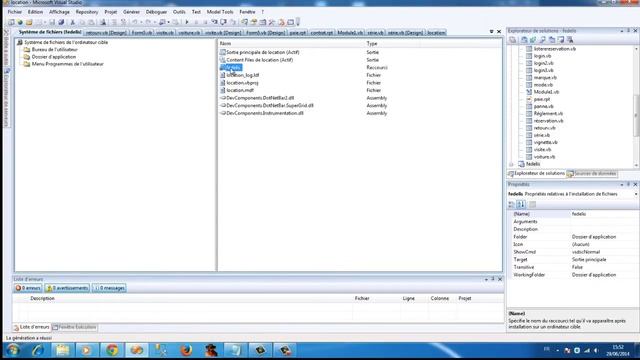Toggle auto-hide pin on Liste d'erreurs panel
The width and height of the screenshot is (640, 360).
tap(493, 279)
